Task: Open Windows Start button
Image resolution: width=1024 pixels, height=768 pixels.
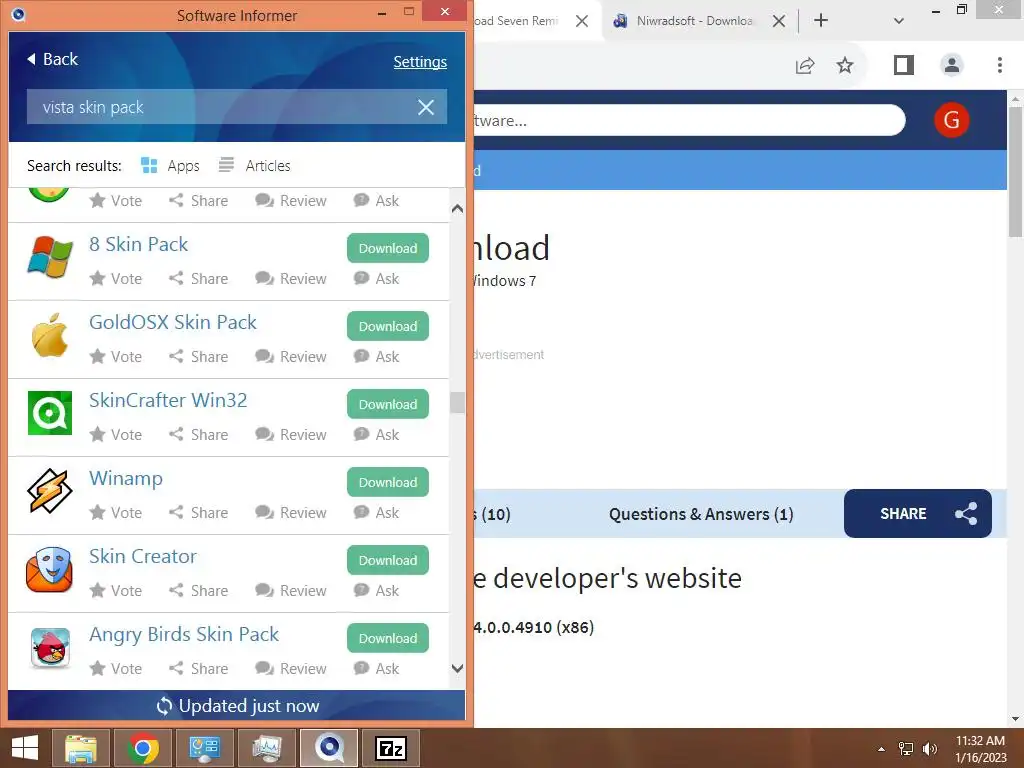Action: coord(25,748)
